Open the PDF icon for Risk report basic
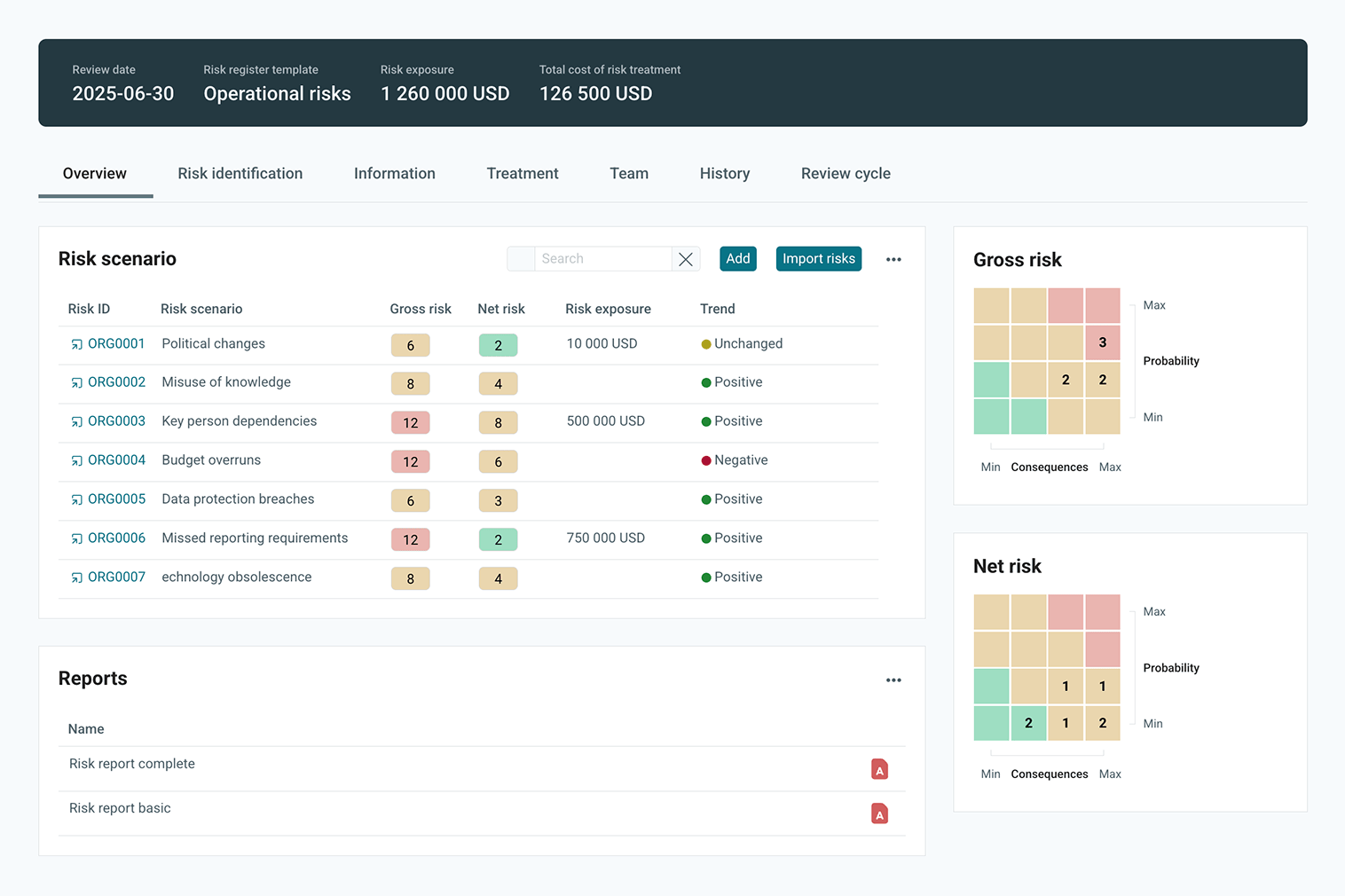The width and height of the screenshot is (1345, 896). 879,813
